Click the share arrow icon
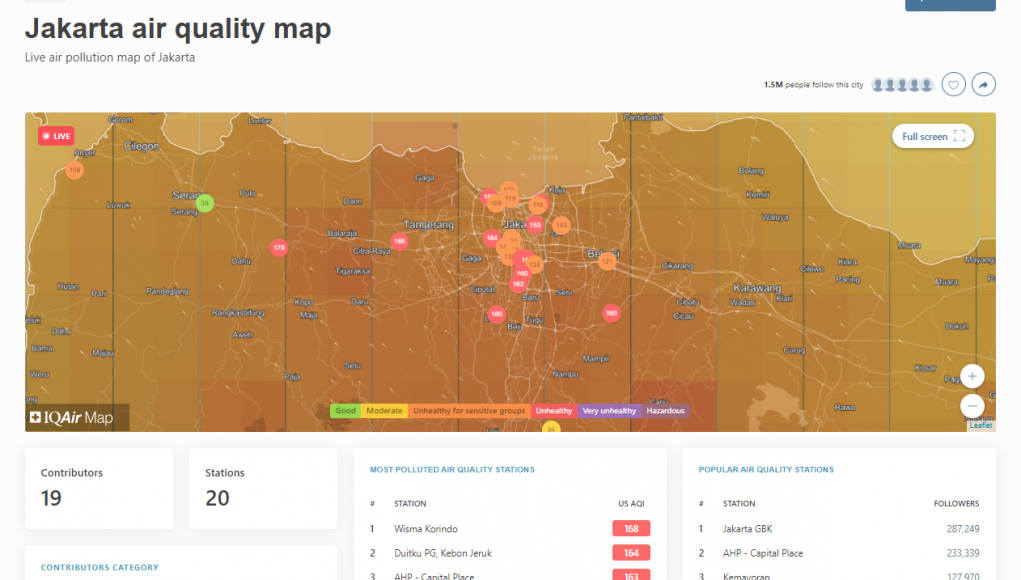 (984, 86)
